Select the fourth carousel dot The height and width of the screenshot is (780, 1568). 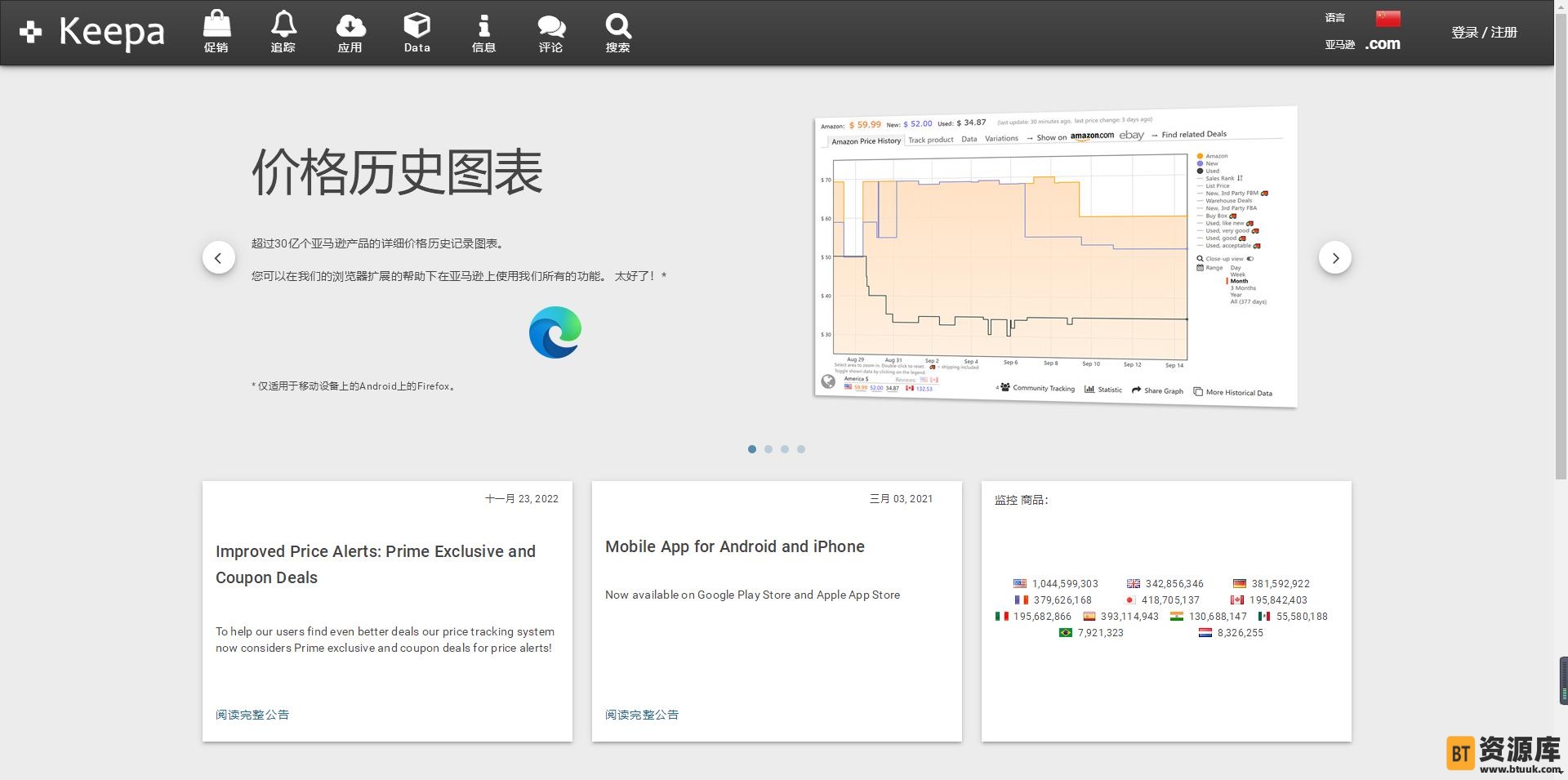point(801,449)
